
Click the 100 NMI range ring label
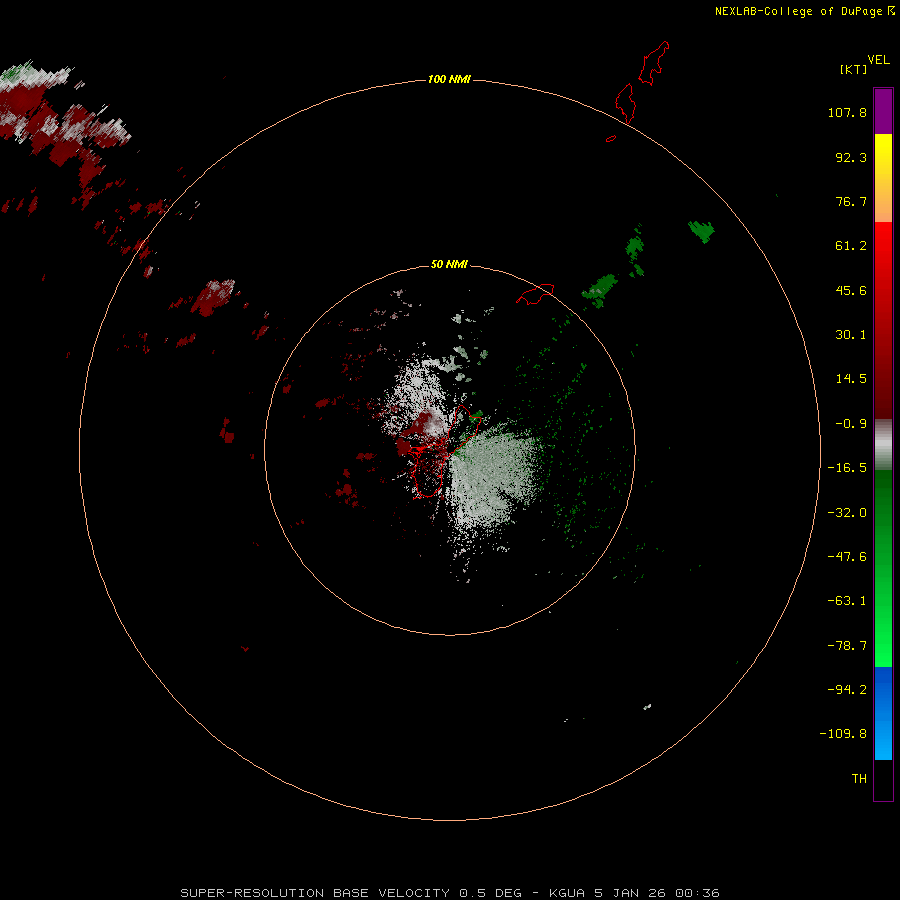pos(449,79)
